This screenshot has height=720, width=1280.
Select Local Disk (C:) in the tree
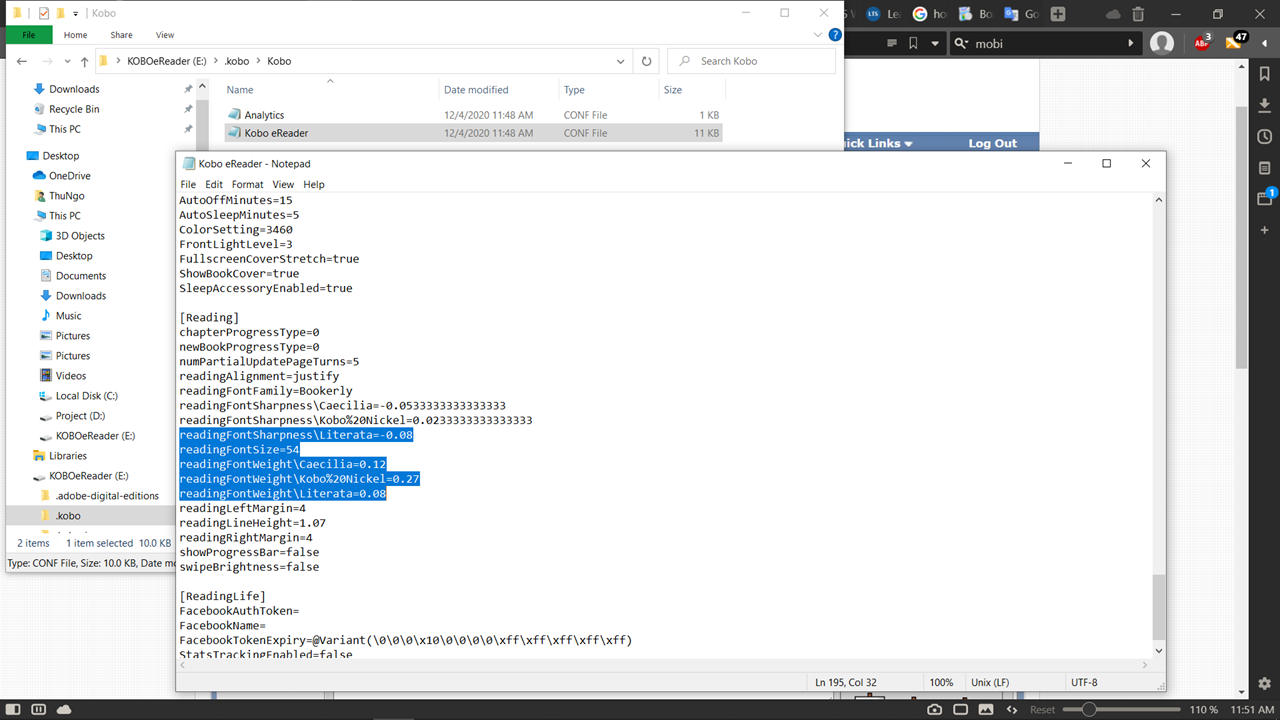click(86, 396)
